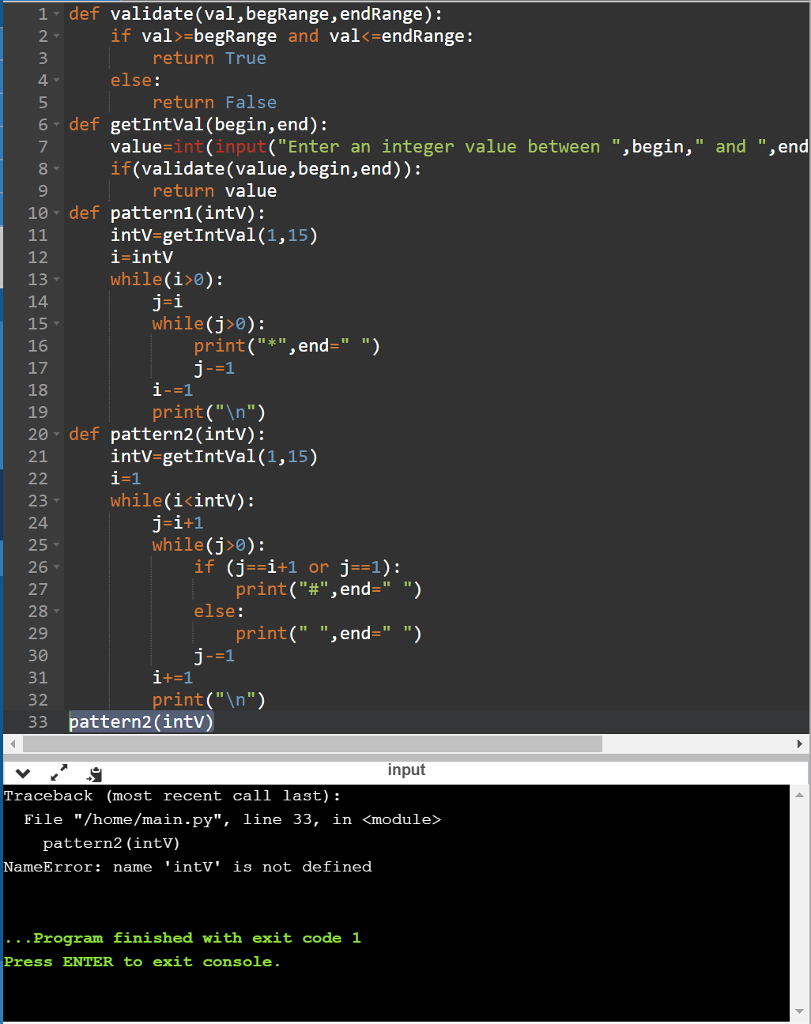Fold the if(validate) block at line 8
This screenshot has height=1024, width=811.
click(57, 168)
